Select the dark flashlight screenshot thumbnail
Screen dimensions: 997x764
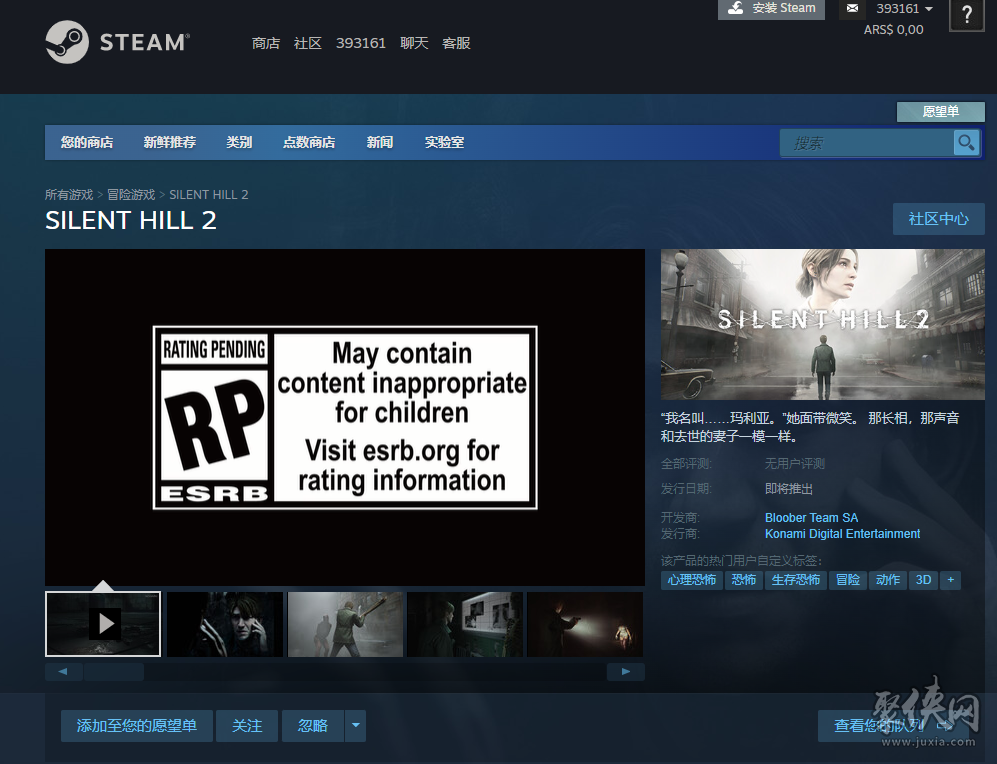point(585,624)
